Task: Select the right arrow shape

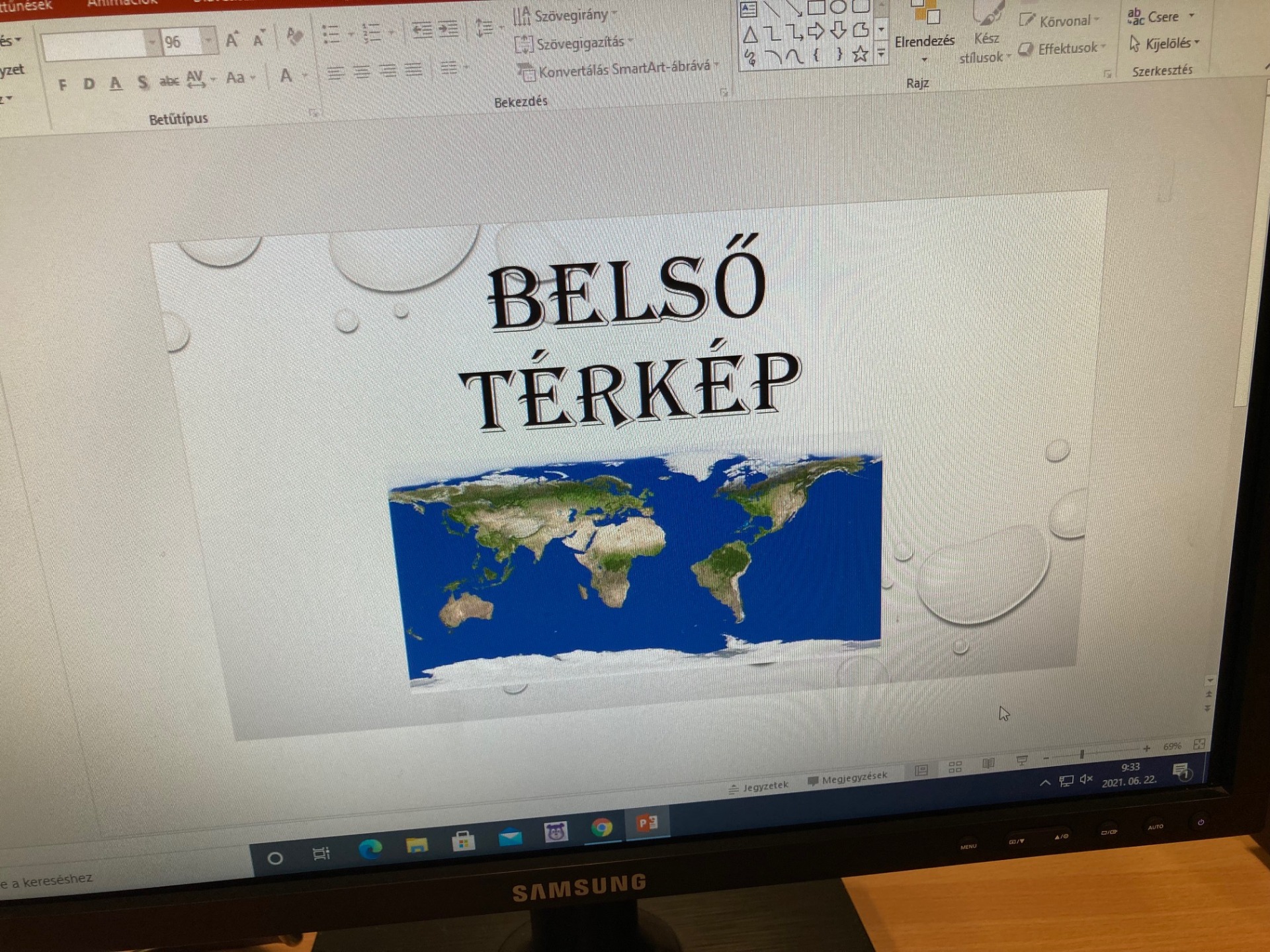Action: pyautogui.click(x=816, y=31)
